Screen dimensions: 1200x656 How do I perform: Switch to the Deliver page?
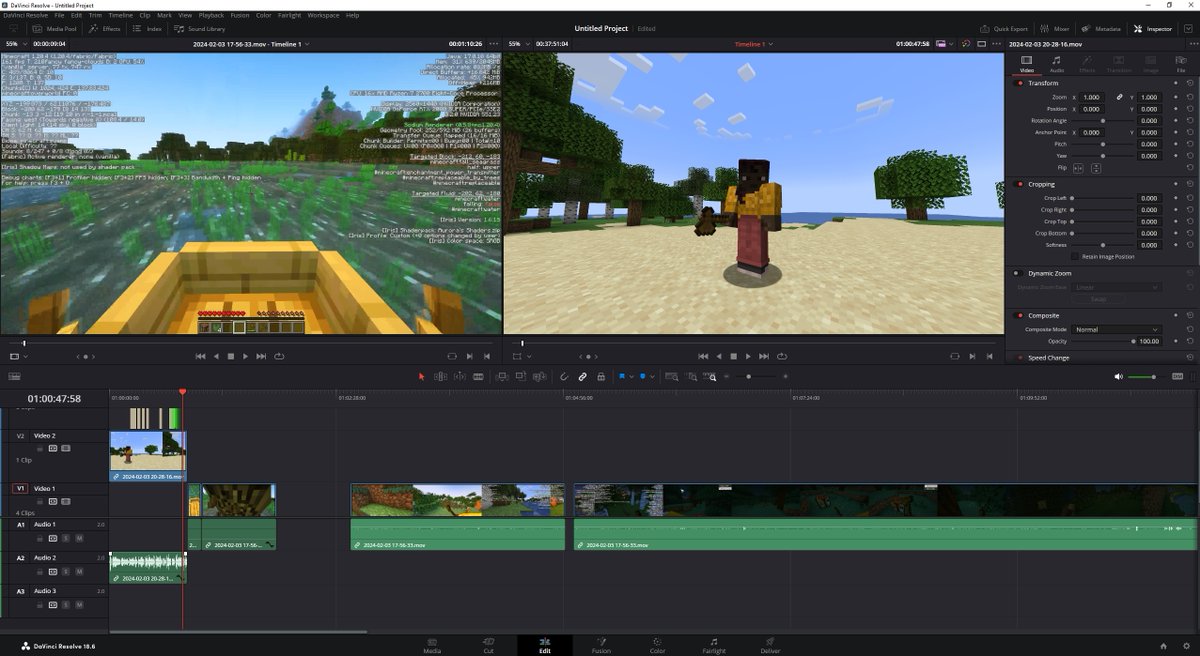(x=770, y=645)
